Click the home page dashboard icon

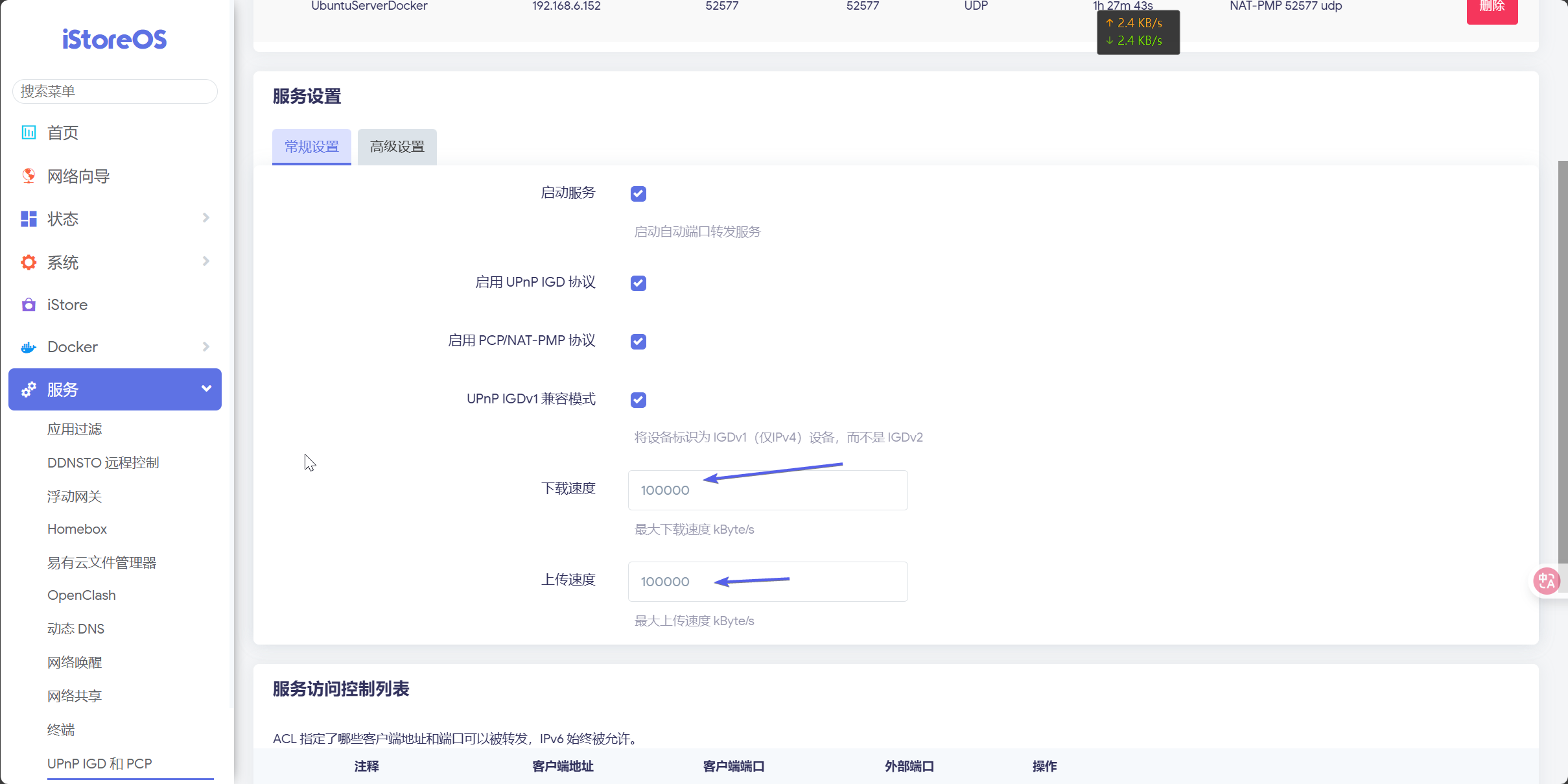coord(29,132)
